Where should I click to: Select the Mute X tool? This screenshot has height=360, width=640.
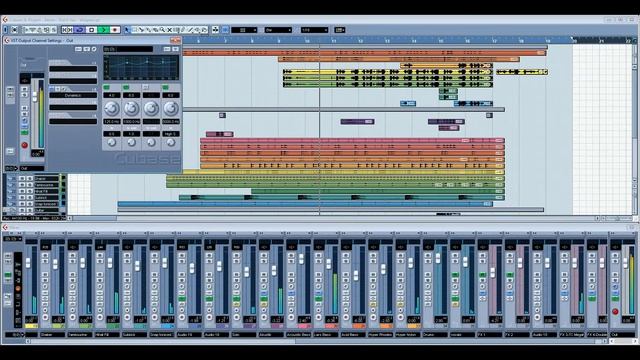169,30
